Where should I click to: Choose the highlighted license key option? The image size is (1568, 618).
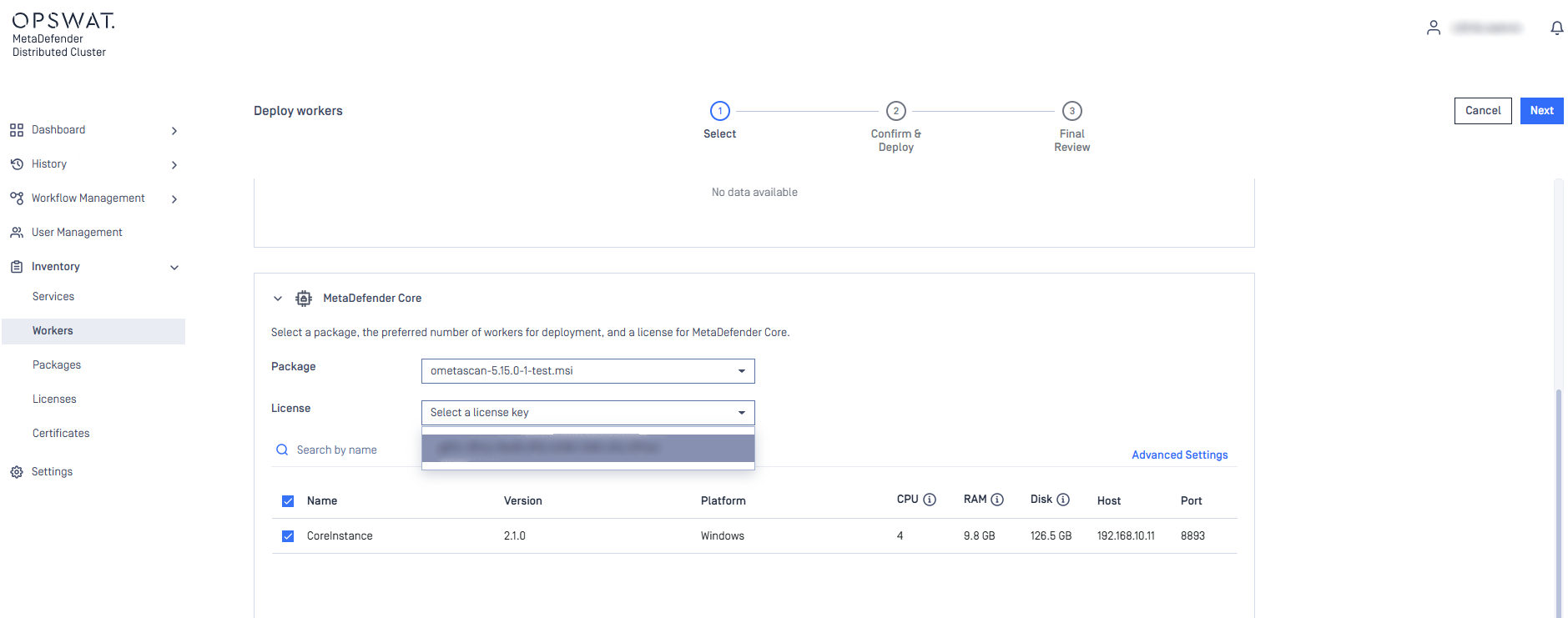tap(587, 448)
